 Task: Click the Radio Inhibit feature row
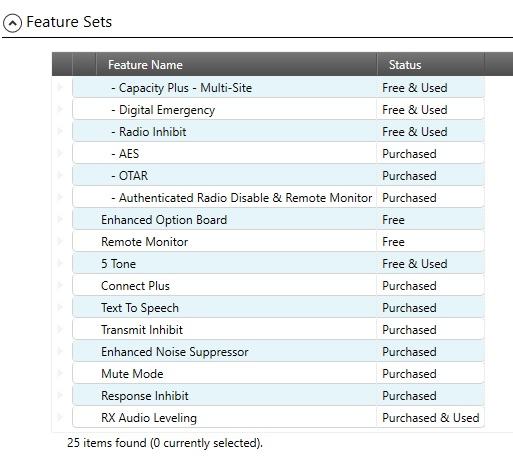coord(278,132)
